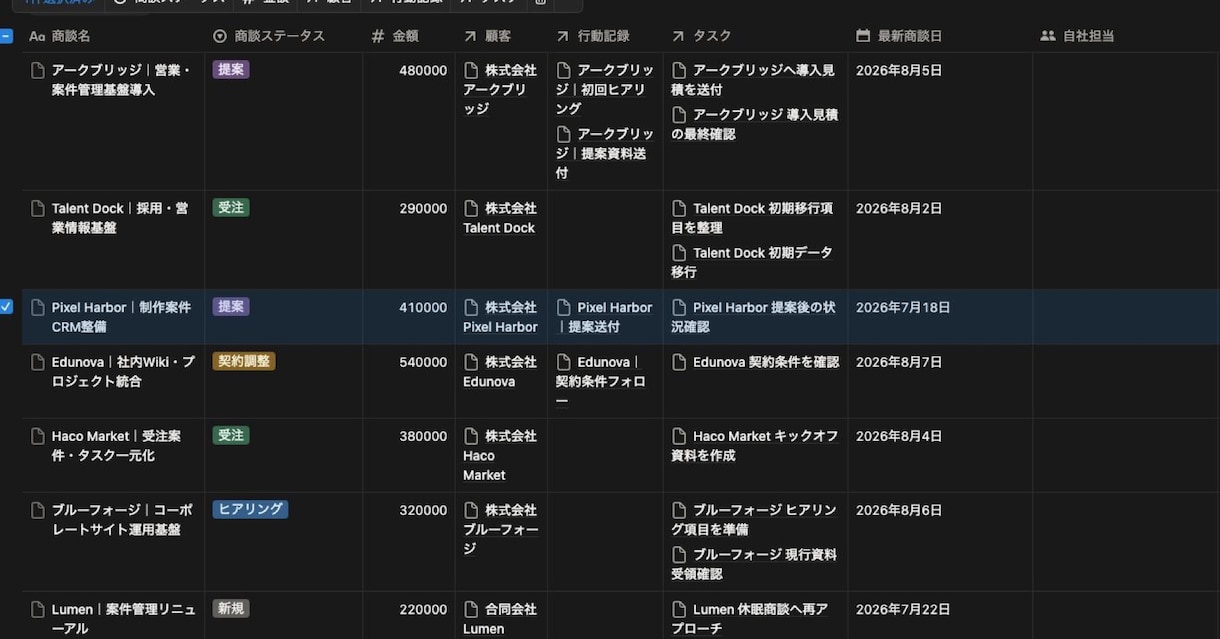Click icon of アークブリッジ｜初回ヒアリング record
Image resolution: width=1220 pixels, height=639 pixels.
click(564, 70)
